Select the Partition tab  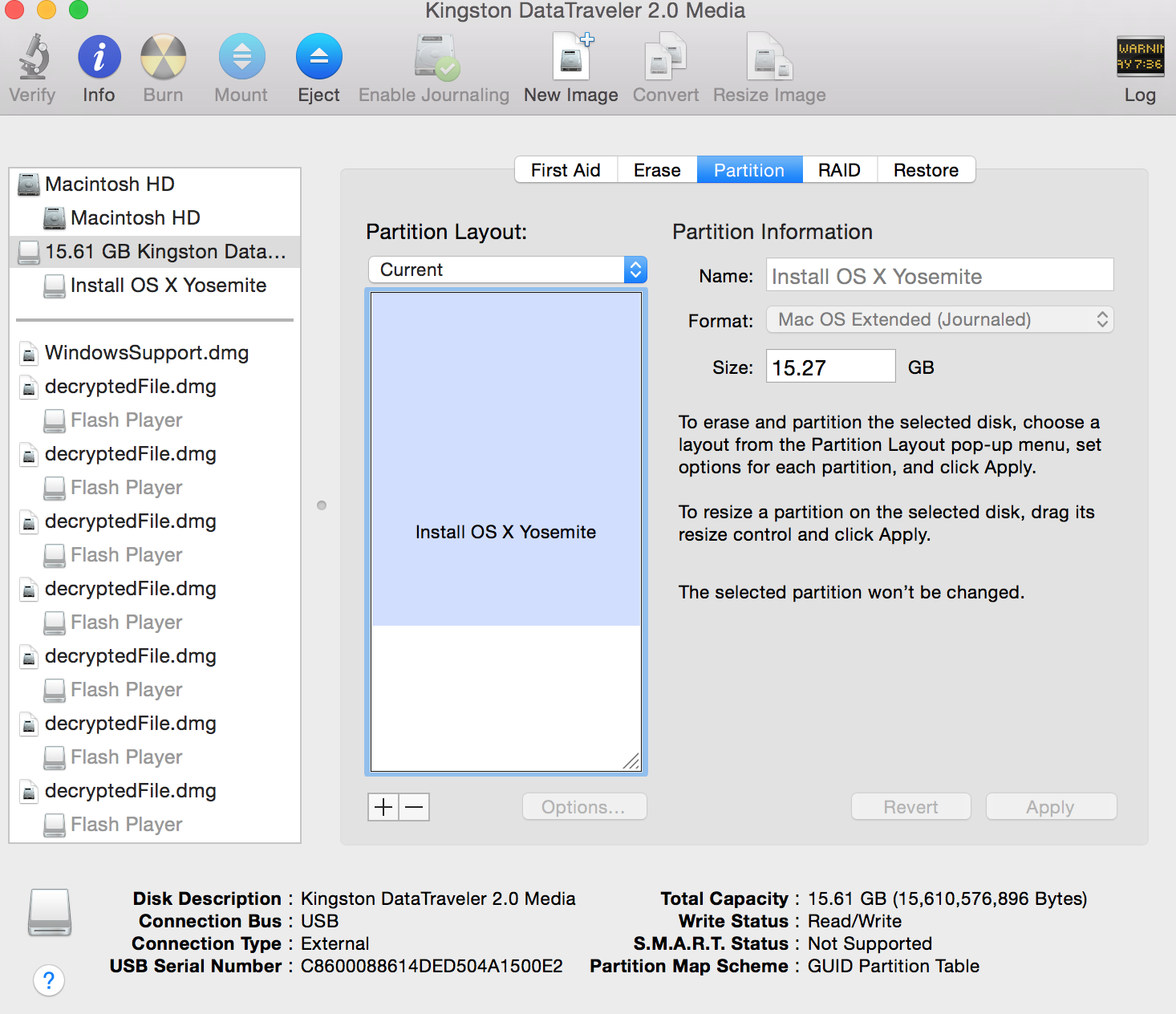pyautogui.click(x=749, y=170)
